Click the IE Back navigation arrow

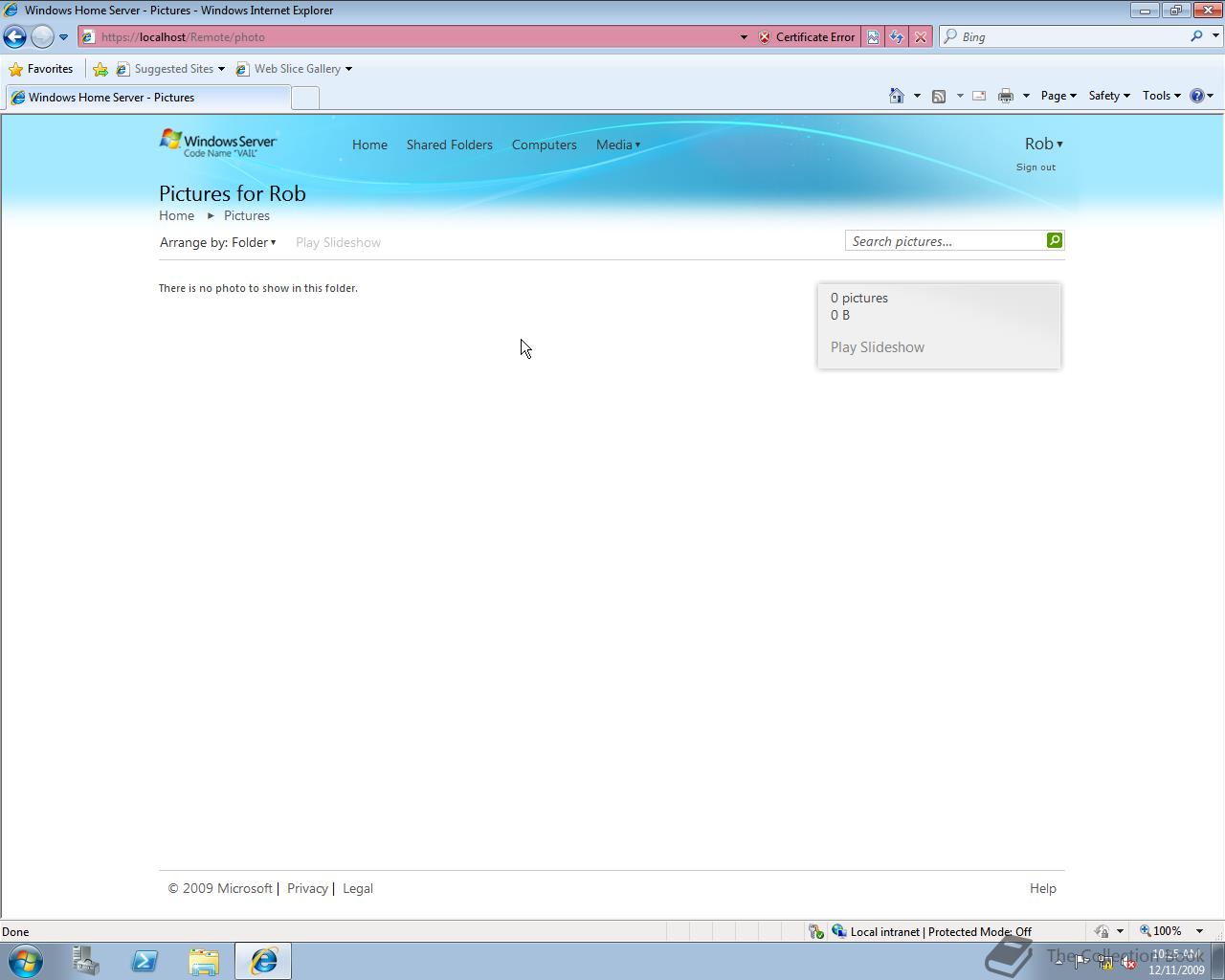point(14,36)
